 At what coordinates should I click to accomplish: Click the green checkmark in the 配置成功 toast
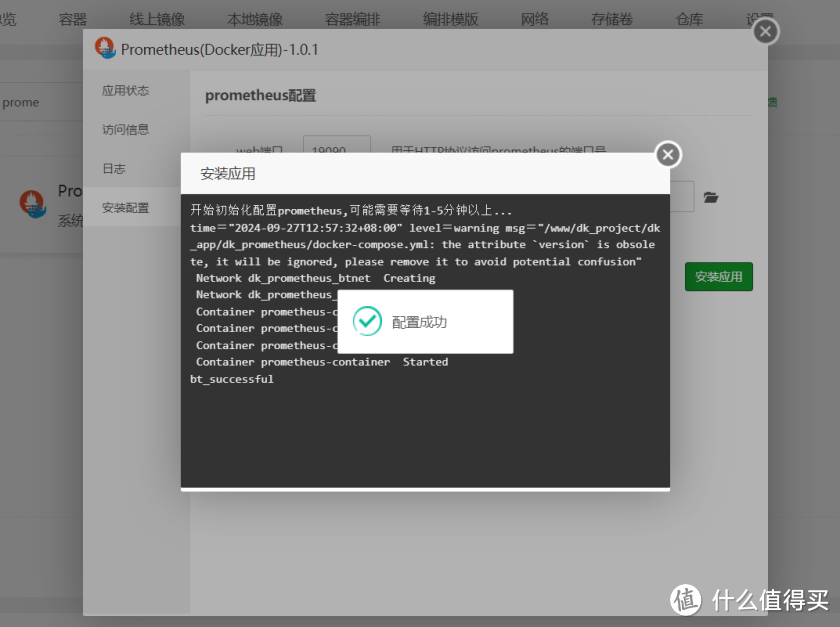369,321
